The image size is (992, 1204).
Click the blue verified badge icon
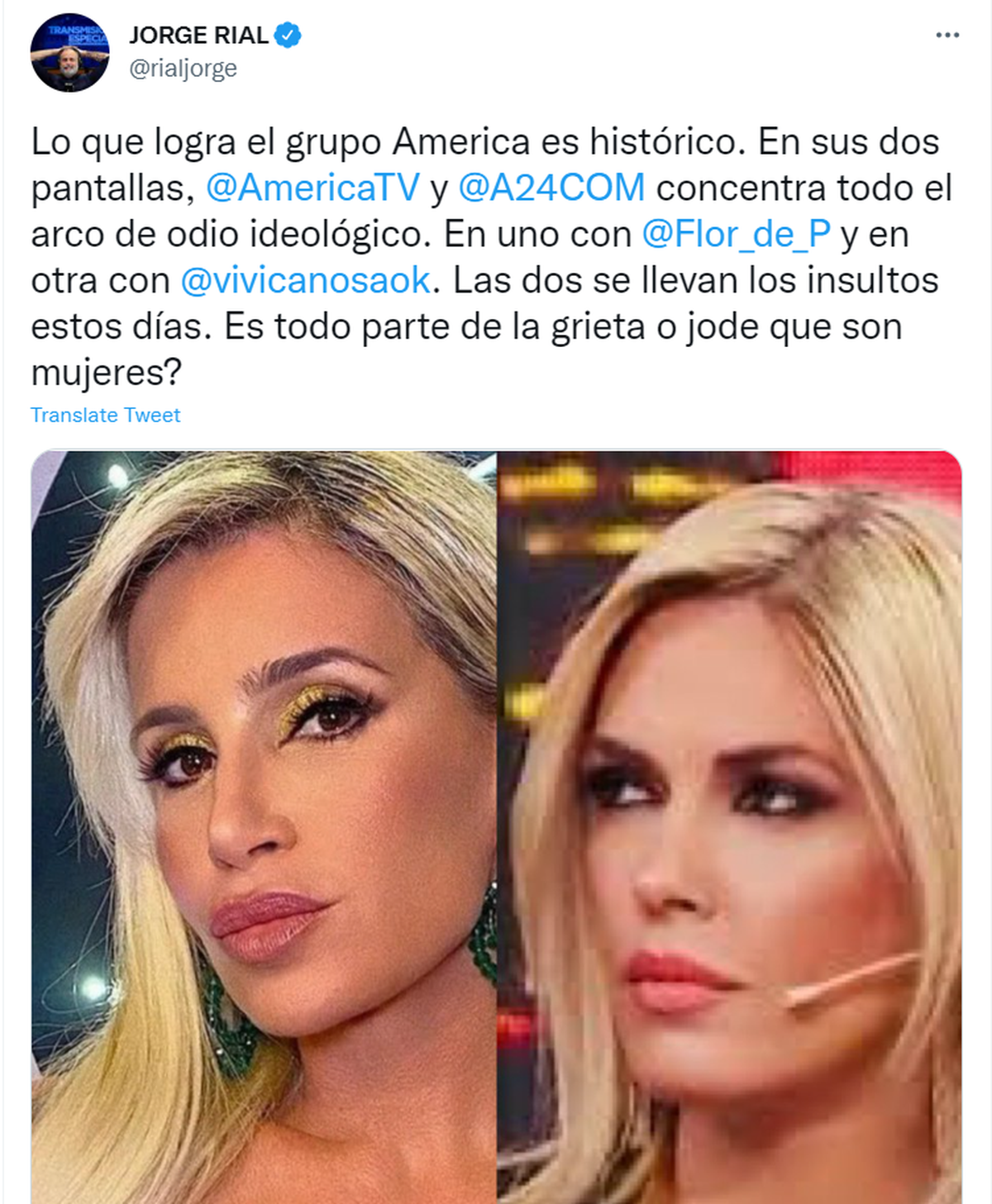click(x=288, y=36)
